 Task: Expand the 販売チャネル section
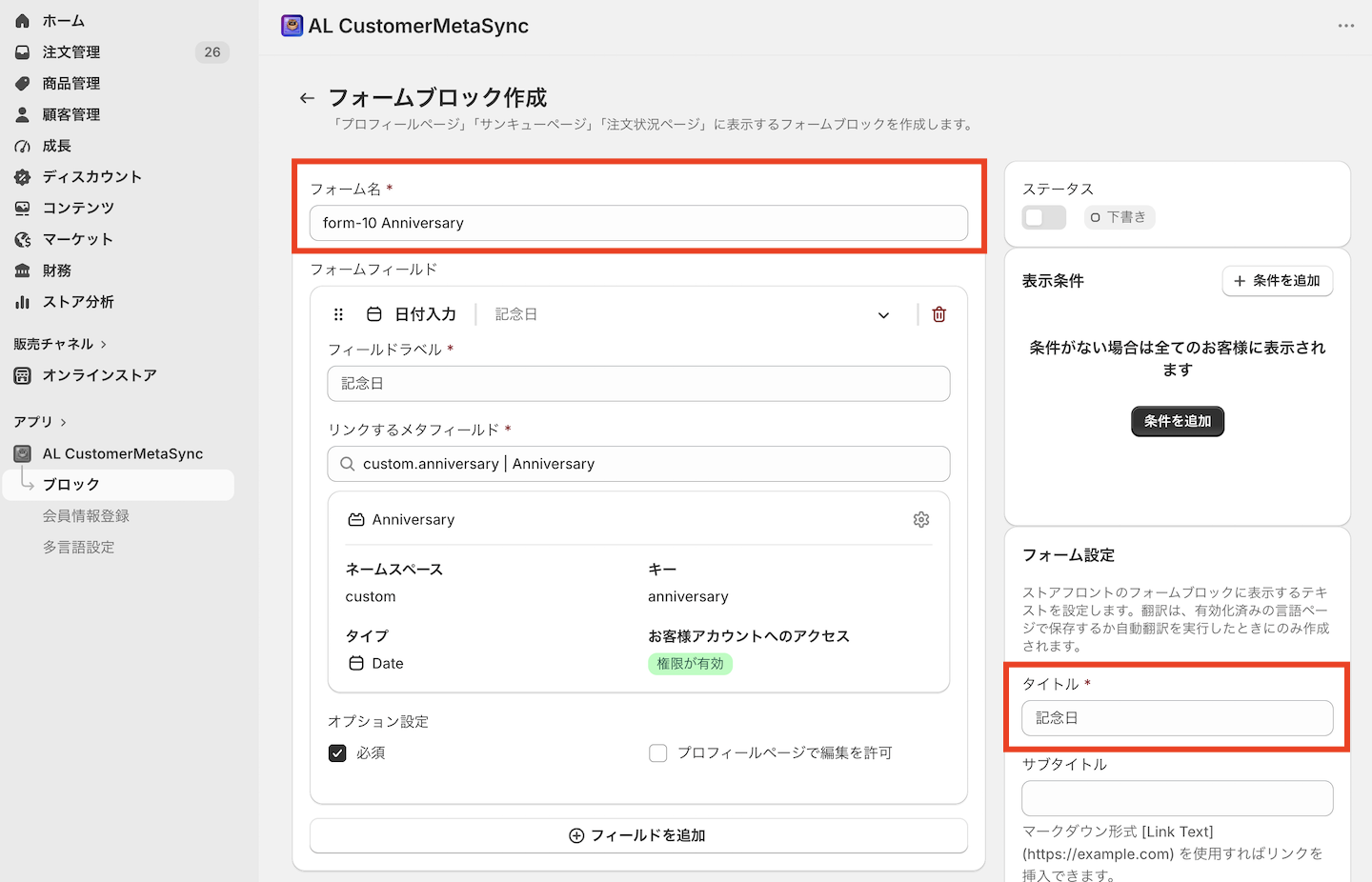[x=59, y=344]
